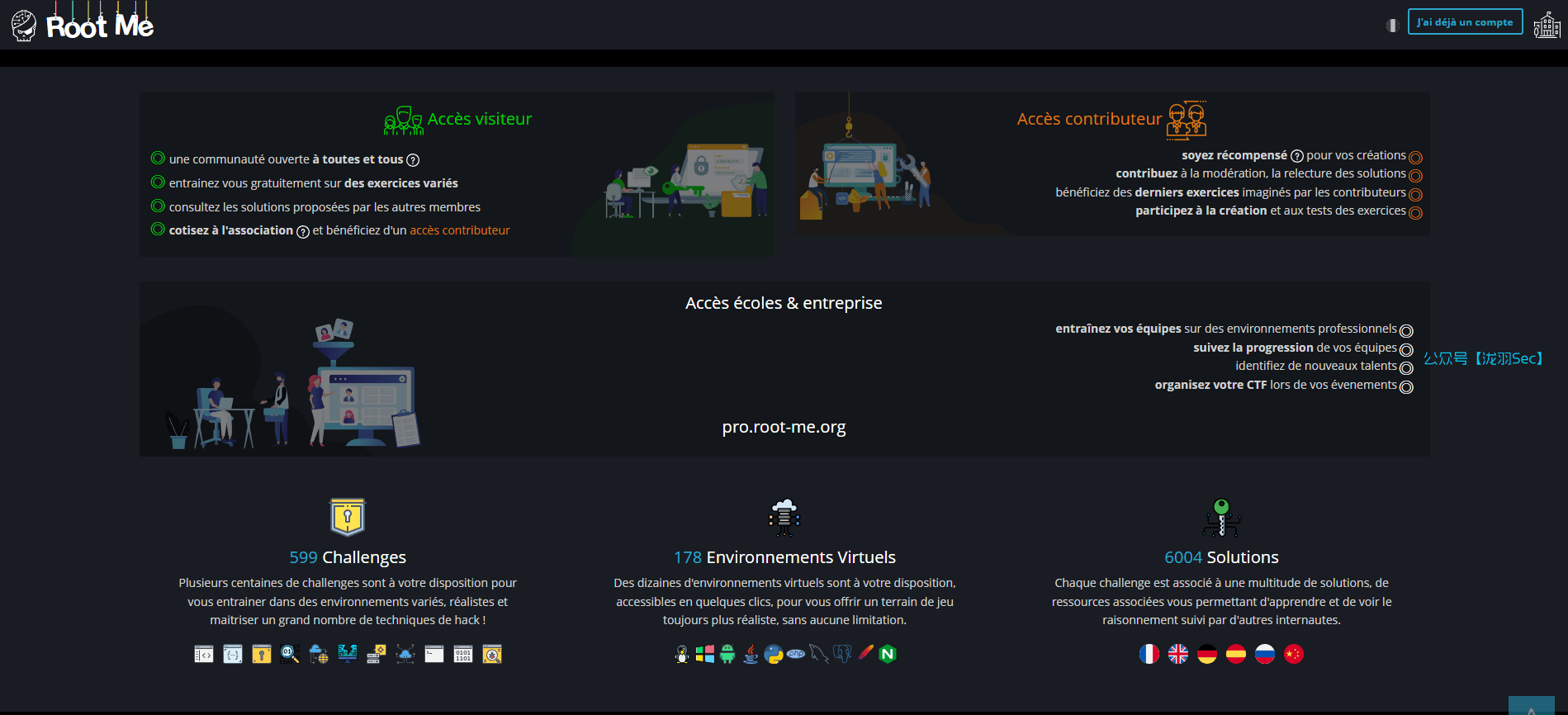
Task: Click the scroll-to-top arrow button
Action: tap(1531, 707)
